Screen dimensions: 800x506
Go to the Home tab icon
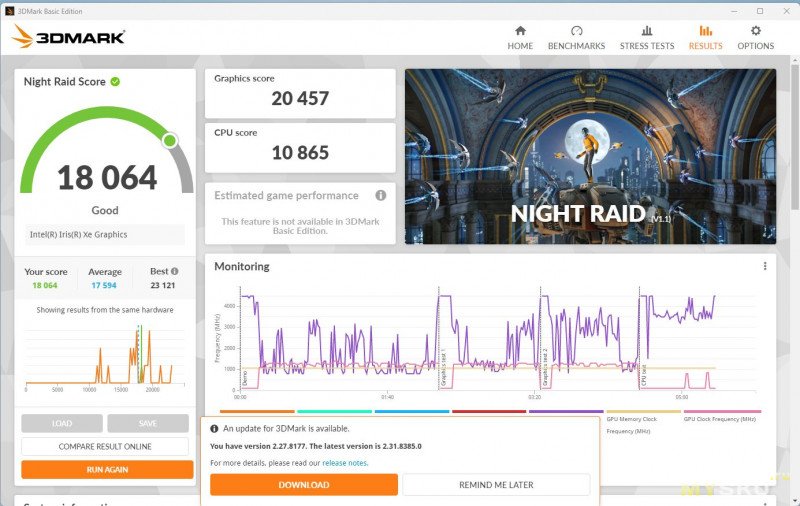(x=520, y=31)
